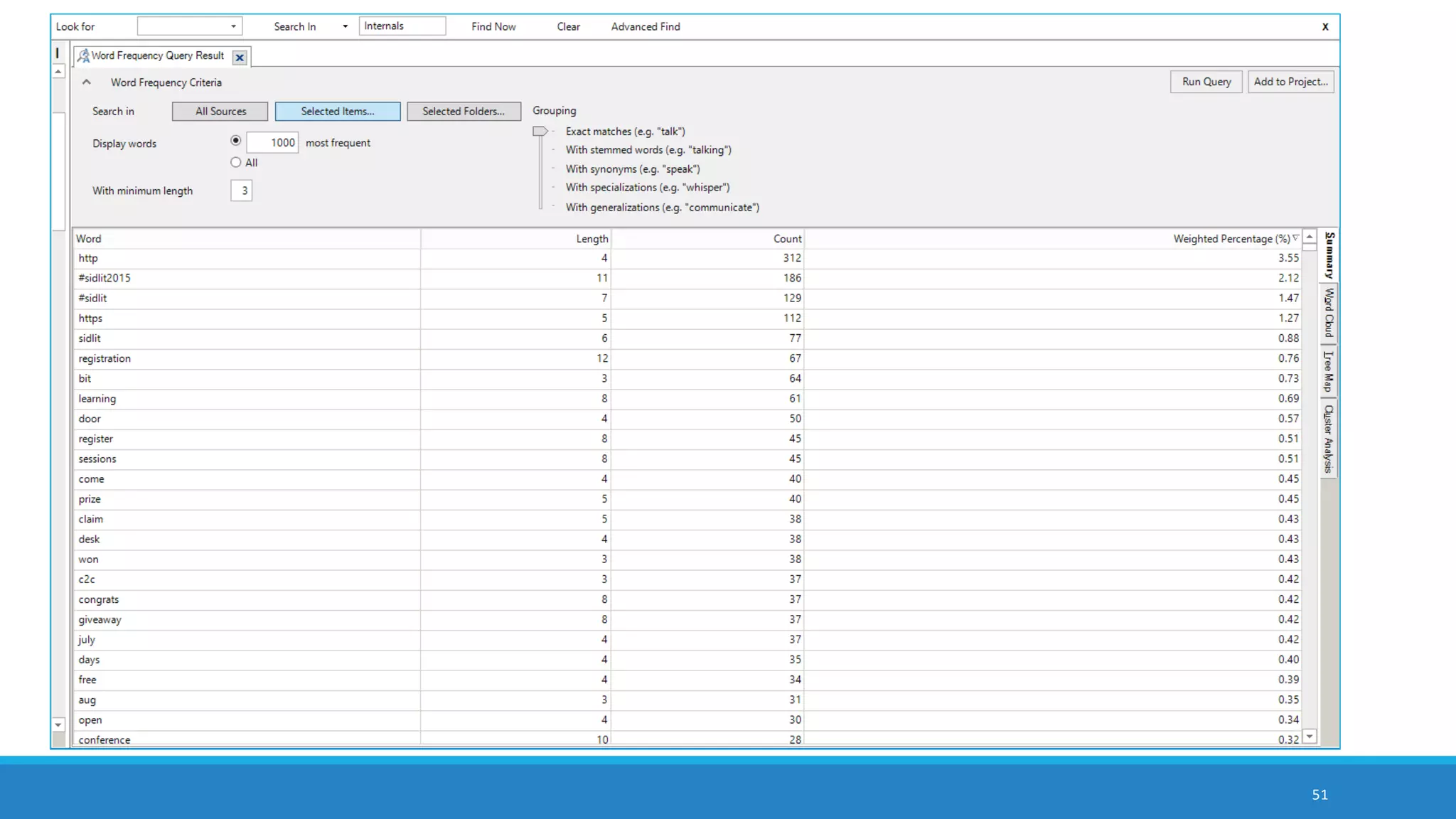Click the results scrollbar down arrow
Image resolution: width=1456 pixels, height=819 pixels.
[x=1310, y=737]
